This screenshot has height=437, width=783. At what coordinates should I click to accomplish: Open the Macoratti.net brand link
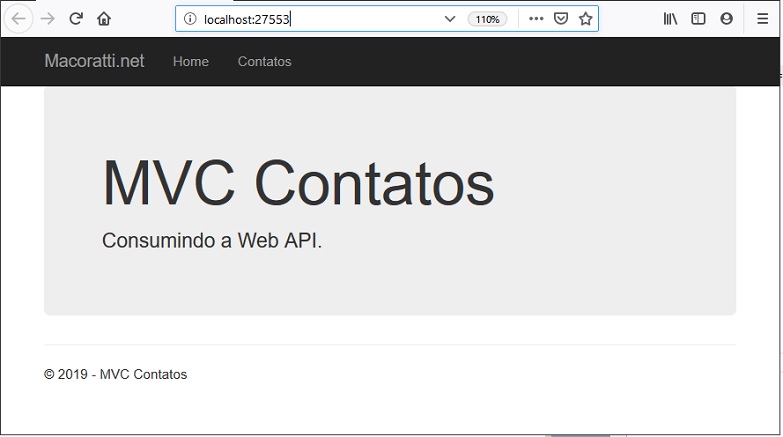[94, 61]
